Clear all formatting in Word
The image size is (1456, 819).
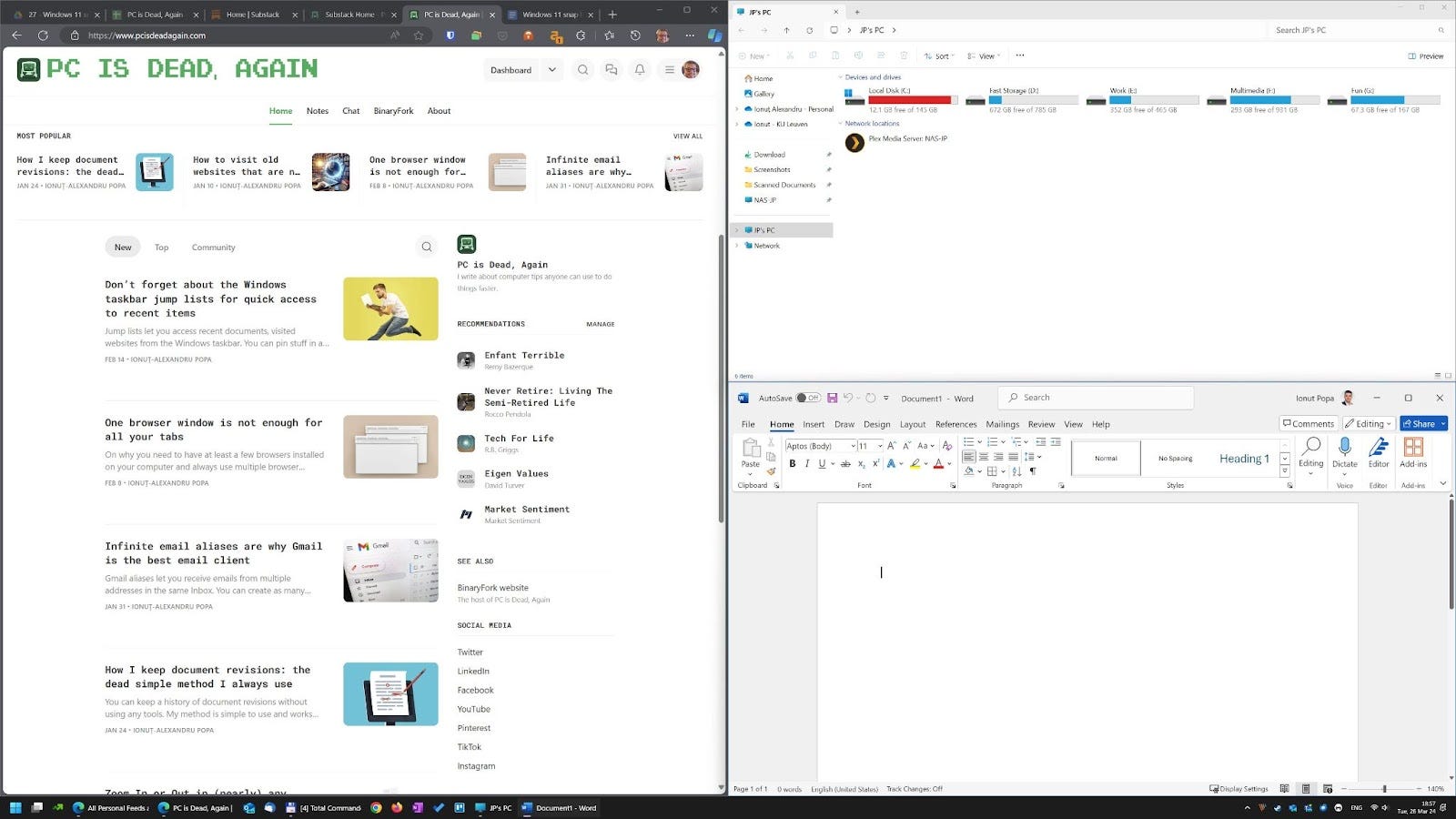coord(946,446)
